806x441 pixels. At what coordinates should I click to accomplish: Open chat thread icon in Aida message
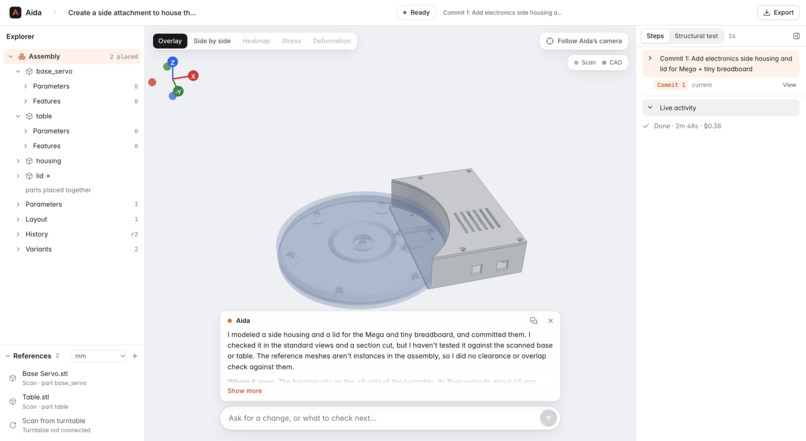click(534, 321)
